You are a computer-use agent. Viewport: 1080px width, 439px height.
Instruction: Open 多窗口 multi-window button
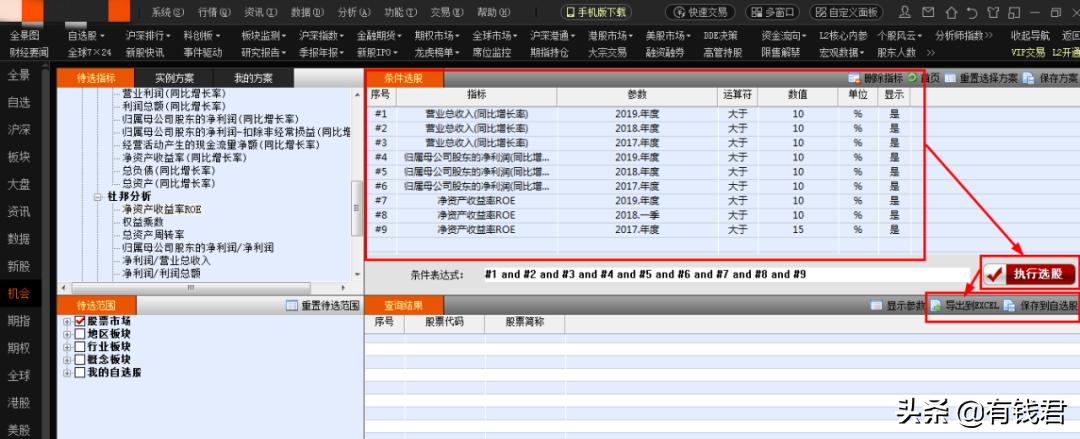772,12
